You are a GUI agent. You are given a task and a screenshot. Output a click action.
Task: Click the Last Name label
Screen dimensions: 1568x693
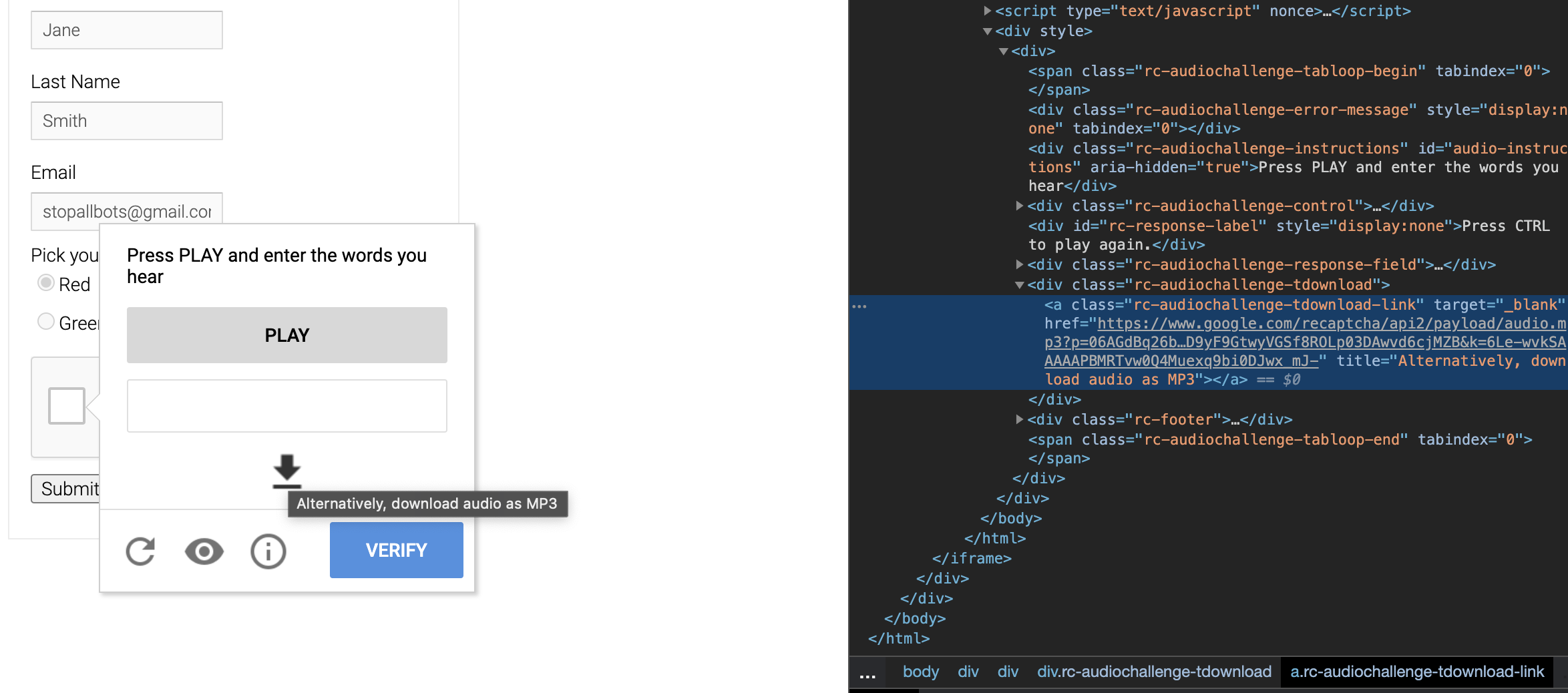click(75, 81)
